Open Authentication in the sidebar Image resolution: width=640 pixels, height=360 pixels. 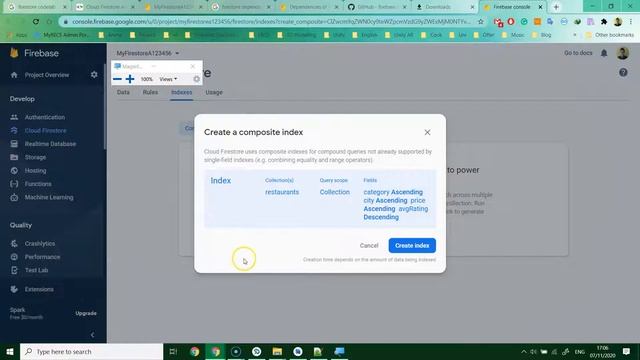45,117
